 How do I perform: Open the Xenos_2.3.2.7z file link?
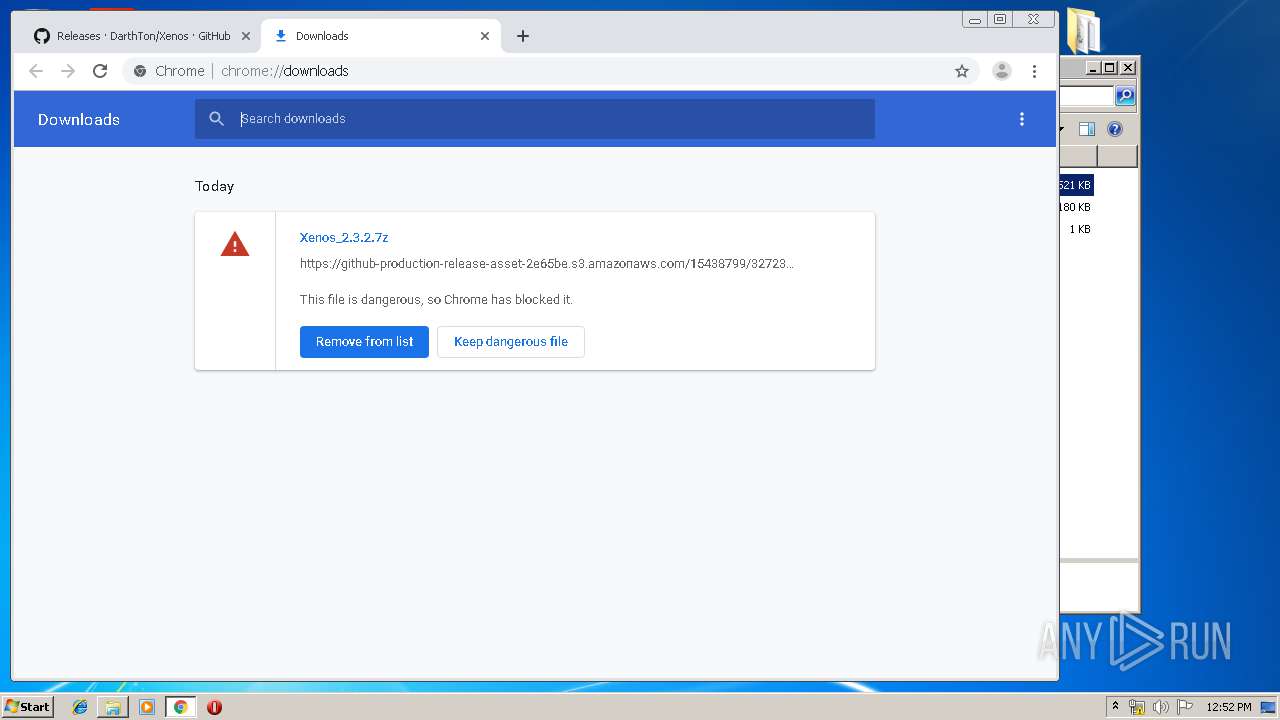344,238
